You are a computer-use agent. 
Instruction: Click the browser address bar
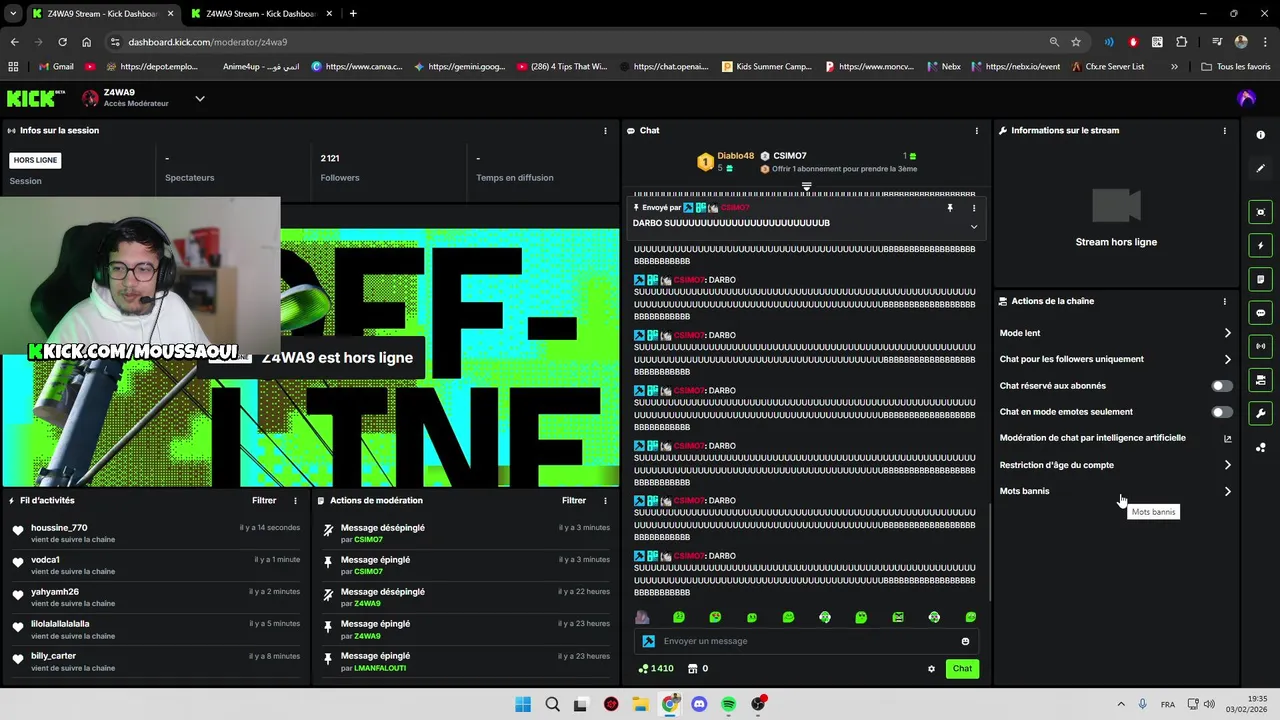click(x=580, y=42)
